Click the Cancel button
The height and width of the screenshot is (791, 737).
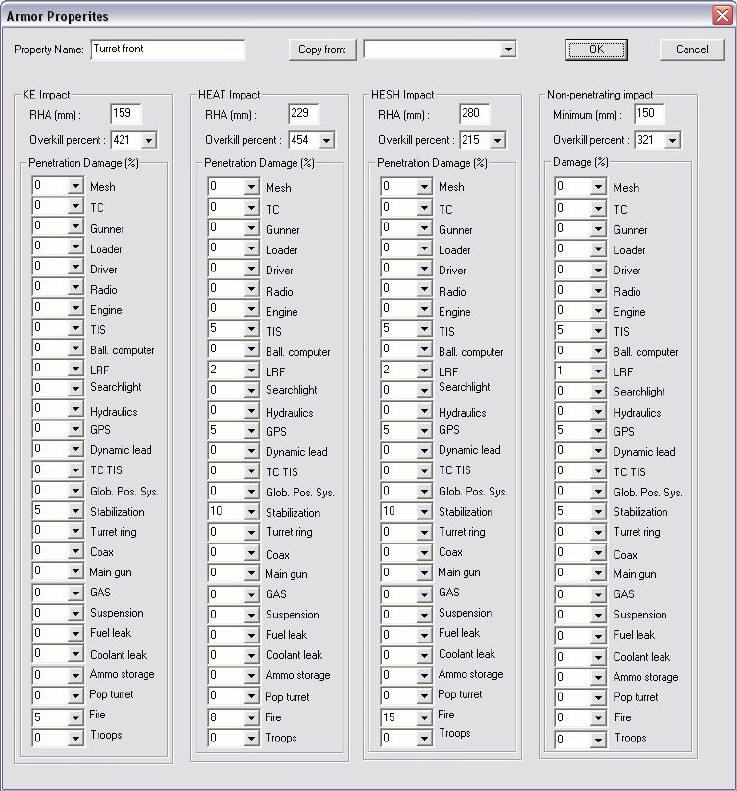coord(692,49)
